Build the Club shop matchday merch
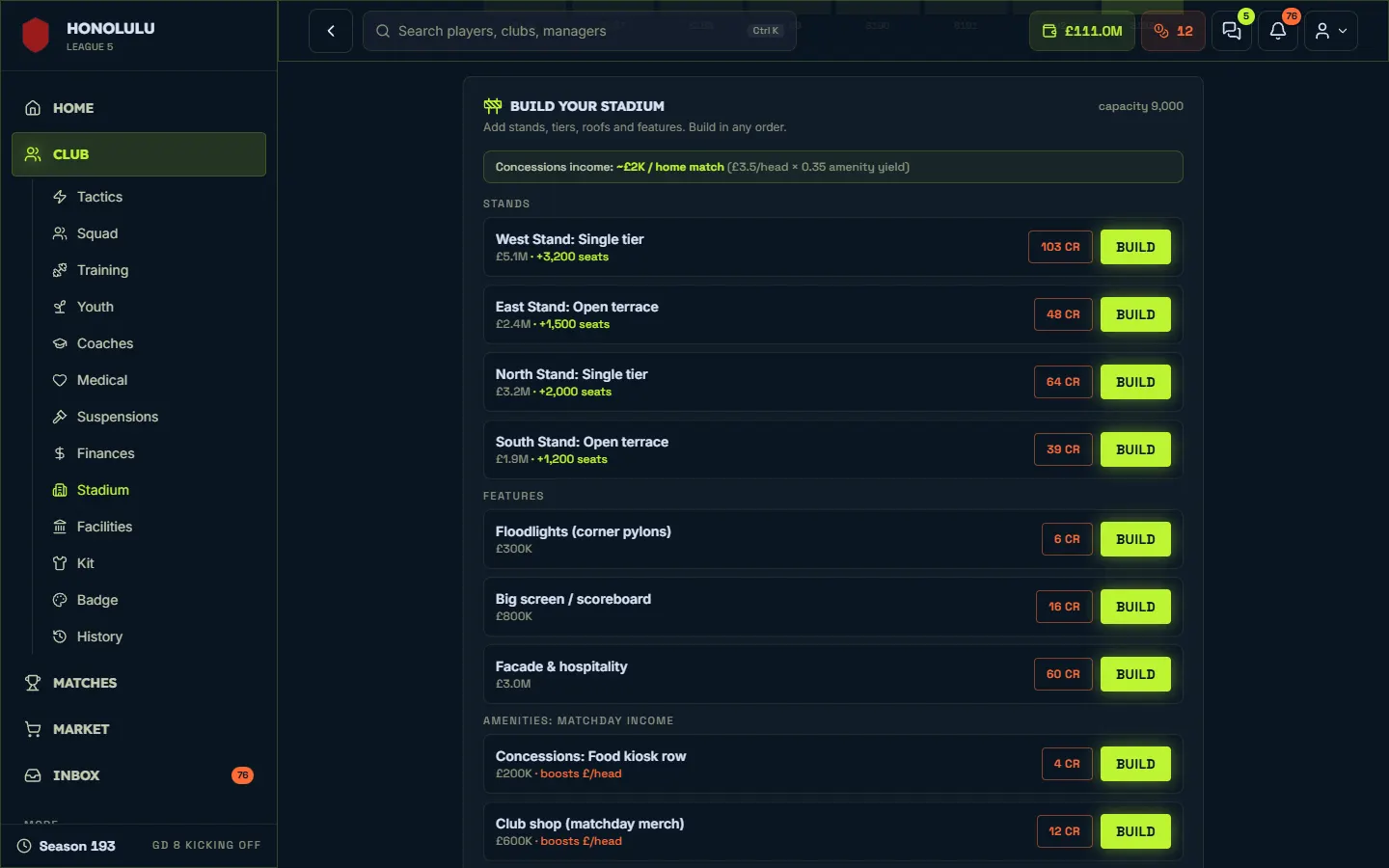This screenshot has width=1389, height=868. tap(1135, 831)
